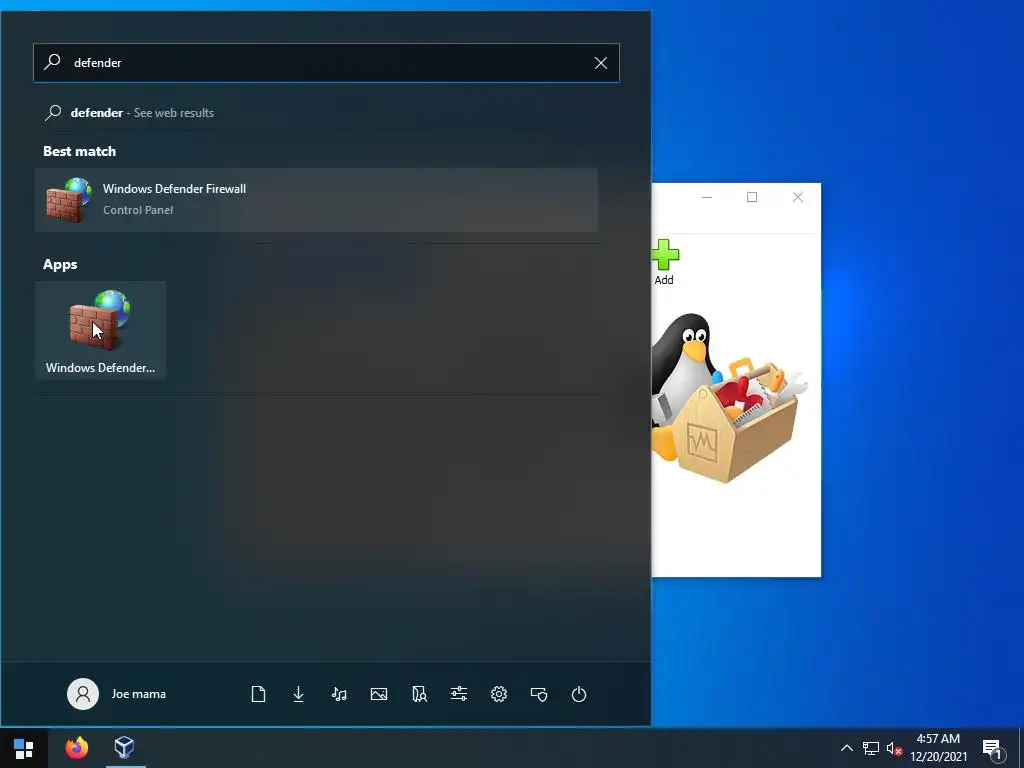The image size is (1024, 768).
Task: Open Settings gear icon in start menu
Action: (499, 694)
